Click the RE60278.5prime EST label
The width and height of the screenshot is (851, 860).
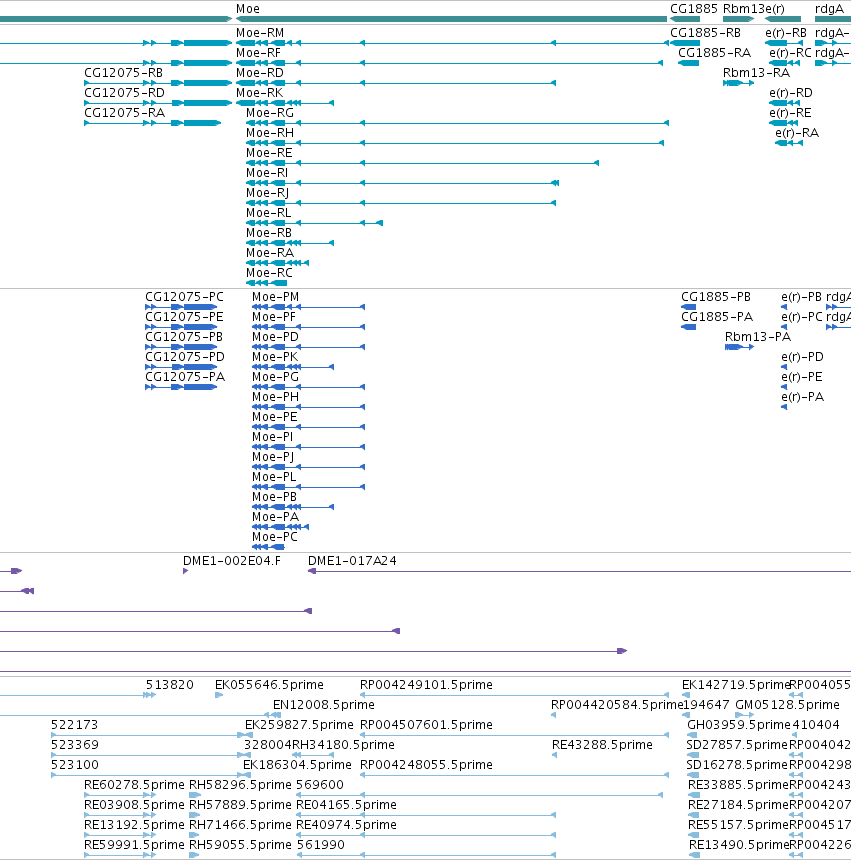[x=134, y=785]
